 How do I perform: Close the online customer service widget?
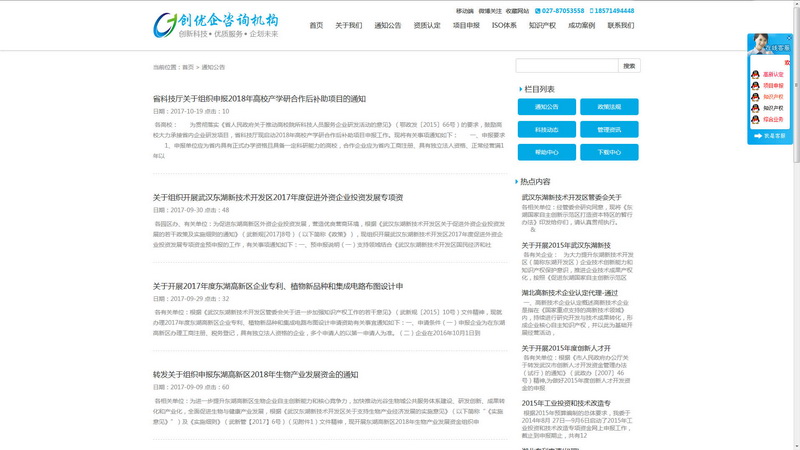coord(787,38)
